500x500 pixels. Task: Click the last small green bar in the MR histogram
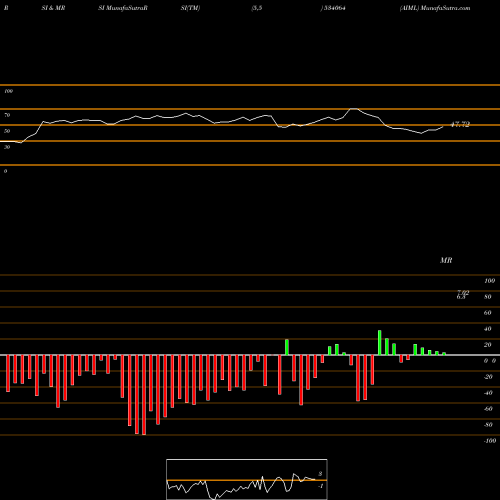[444, 354]
